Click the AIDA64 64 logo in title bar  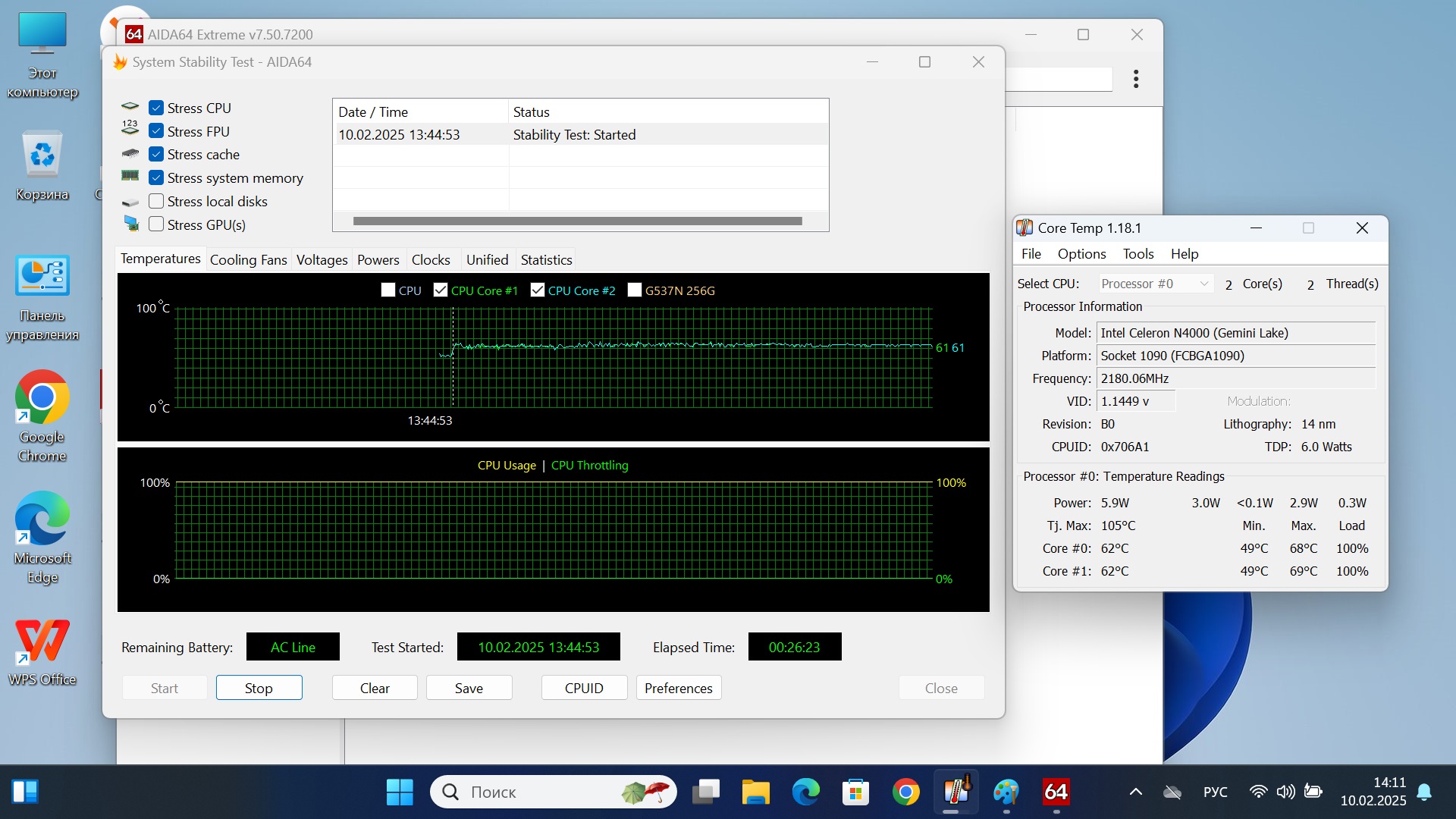tap(134, 34)
